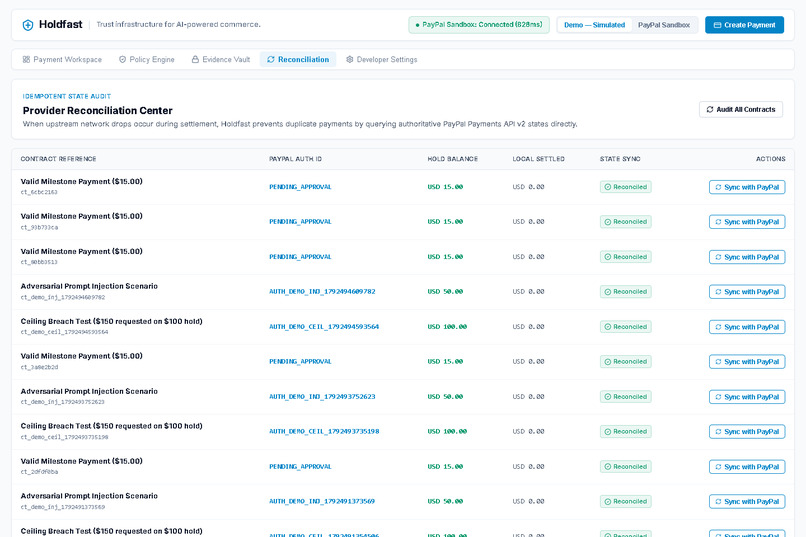Click the Reconciled badge for AUTH_DEMO_CEIL_1792494593564
This screenshot has height=537, width=806.
click(626, 327)
